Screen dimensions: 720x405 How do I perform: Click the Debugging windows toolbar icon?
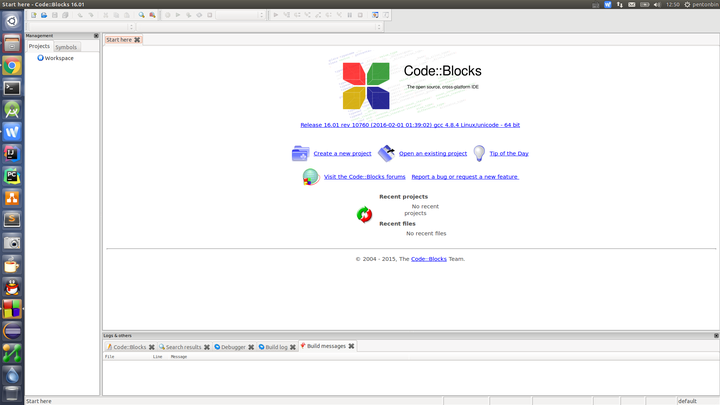click(x=375, y=15)
